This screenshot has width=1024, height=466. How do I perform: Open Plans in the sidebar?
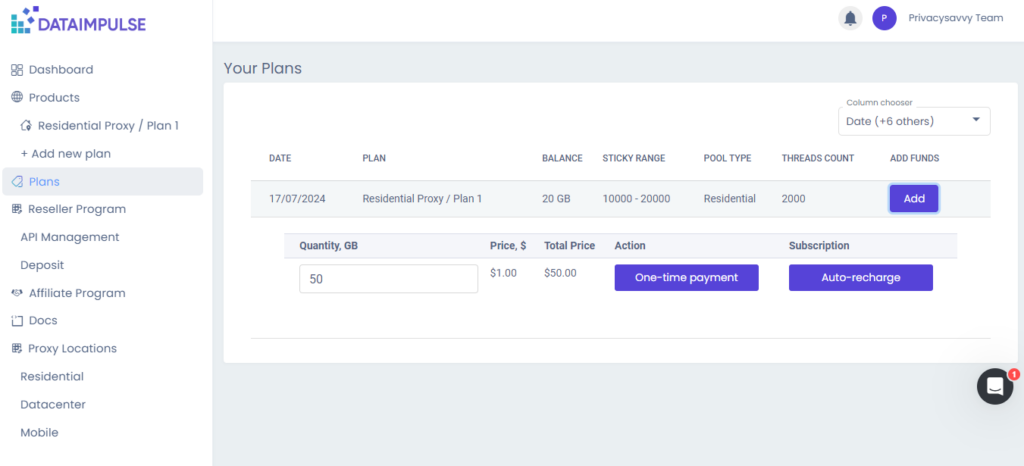[44, 181]
